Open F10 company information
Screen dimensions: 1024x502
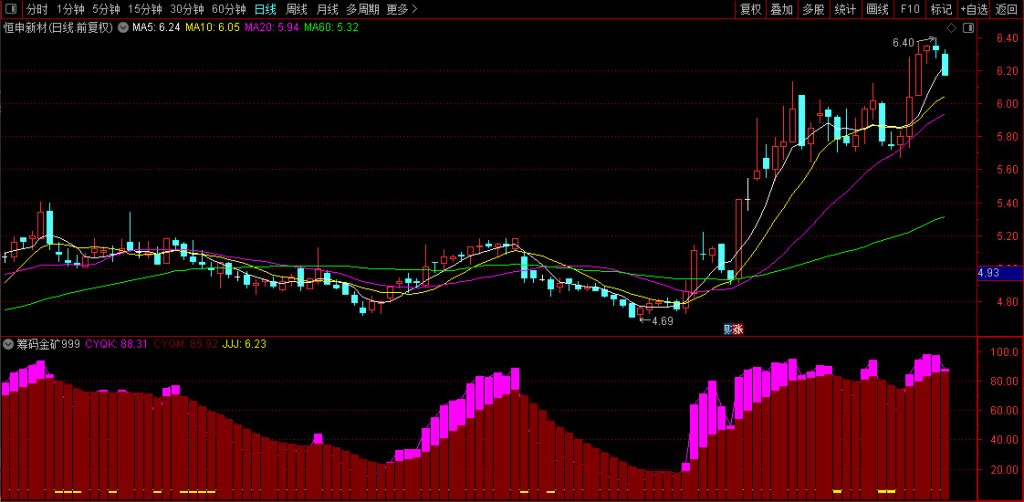click(x=909, y=9)
